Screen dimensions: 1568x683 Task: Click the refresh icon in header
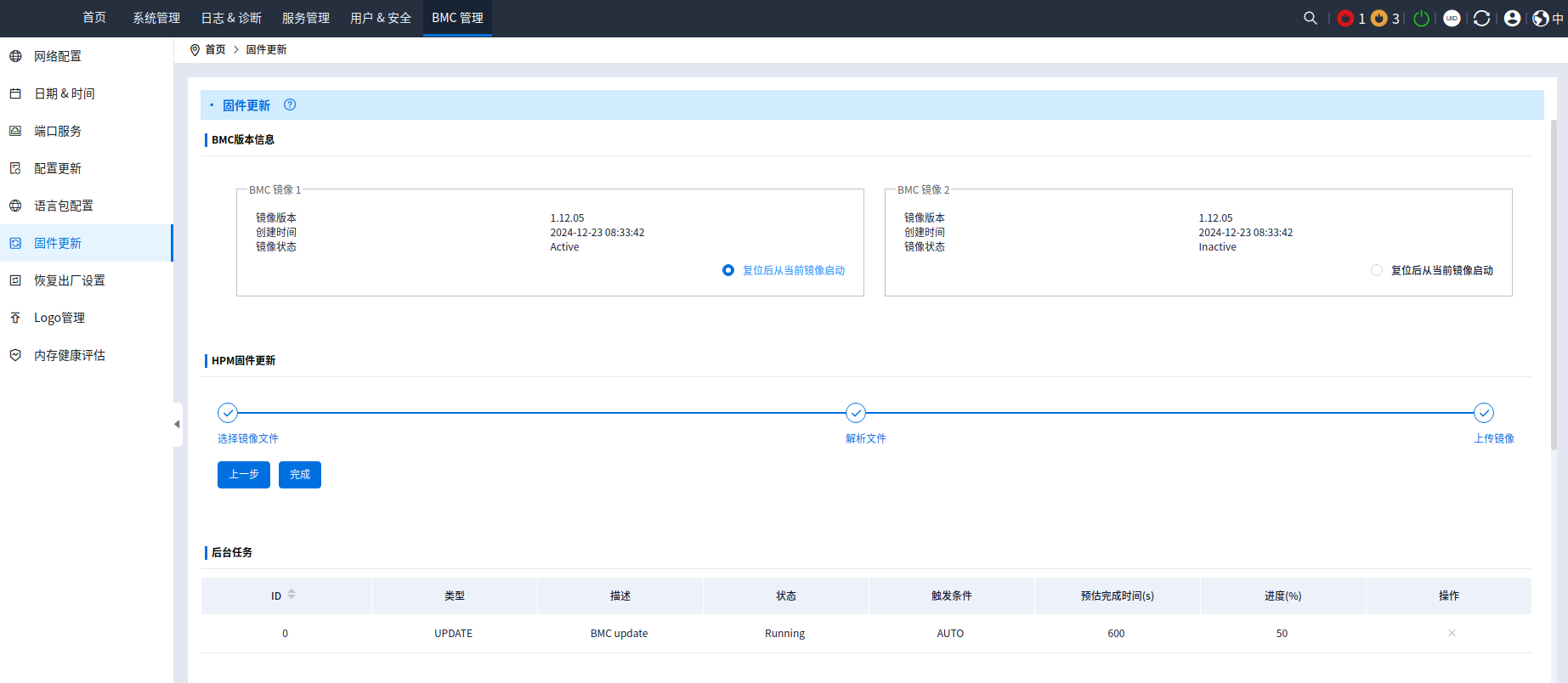1481,18
